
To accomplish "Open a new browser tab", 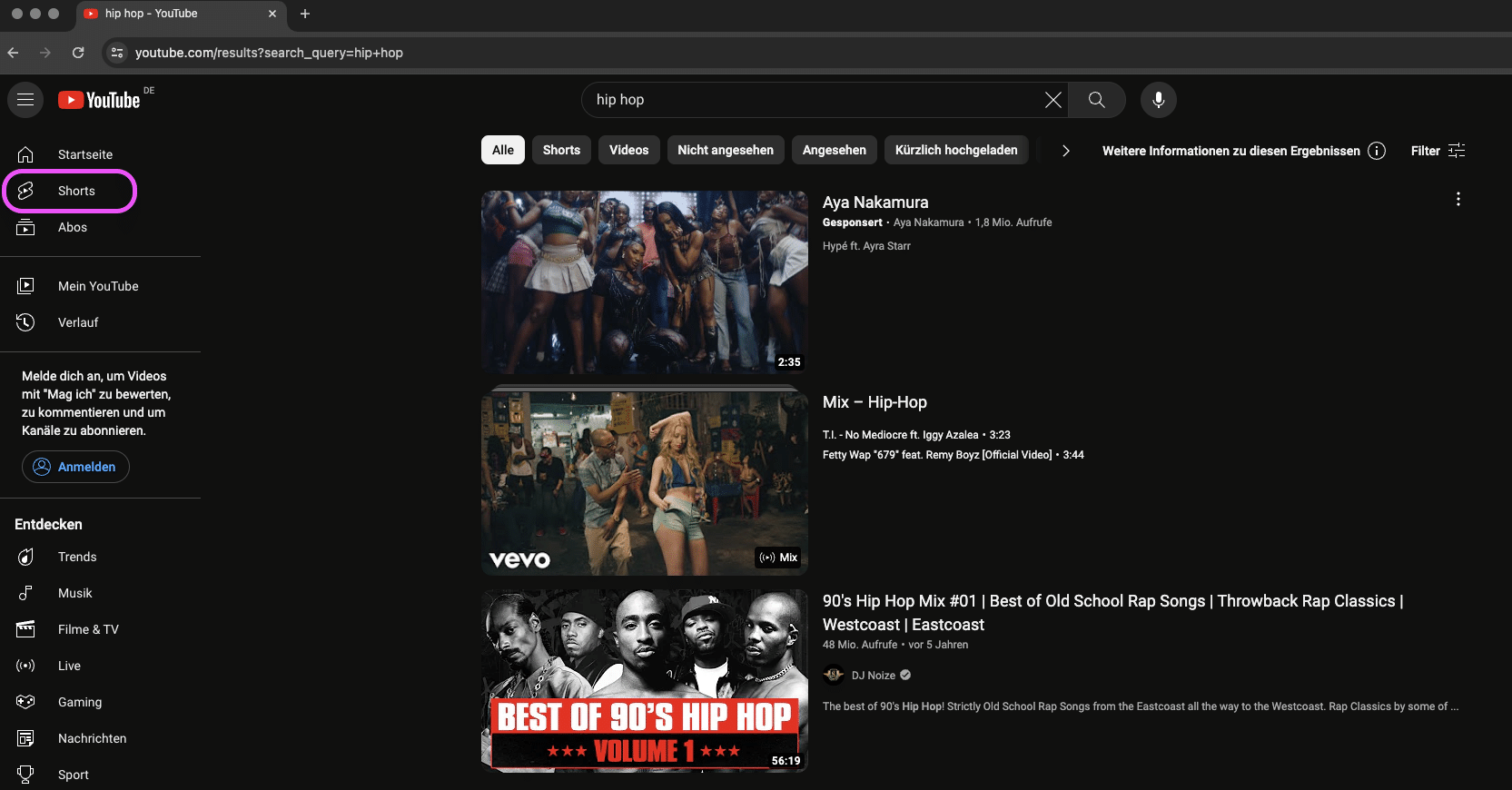I will click(305, 14).
